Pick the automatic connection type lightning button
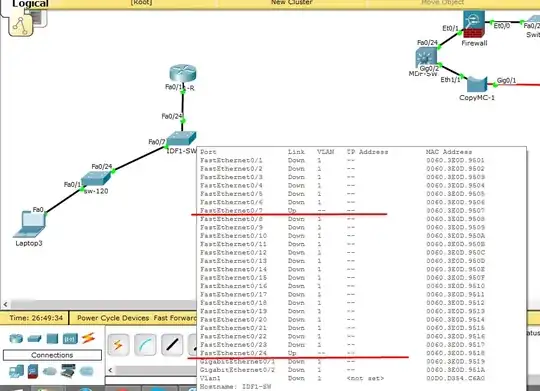Viewport: 540px width, 391px height. point(118,344)
